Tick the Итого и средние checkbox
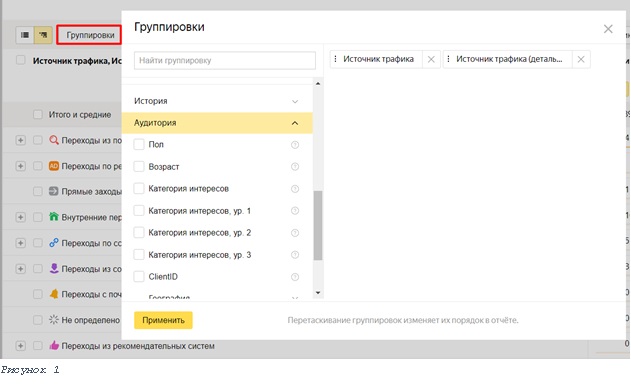The height and width of the screenshot is (392, 631). (38, 115)
